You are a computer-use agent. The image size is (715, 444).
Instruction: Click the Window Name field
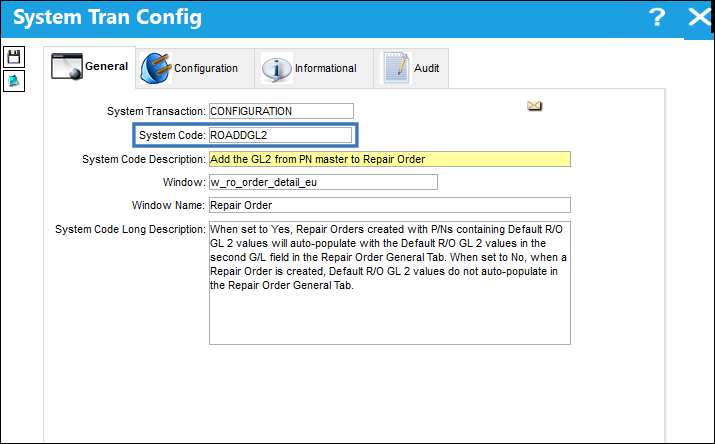coord(389,205)
